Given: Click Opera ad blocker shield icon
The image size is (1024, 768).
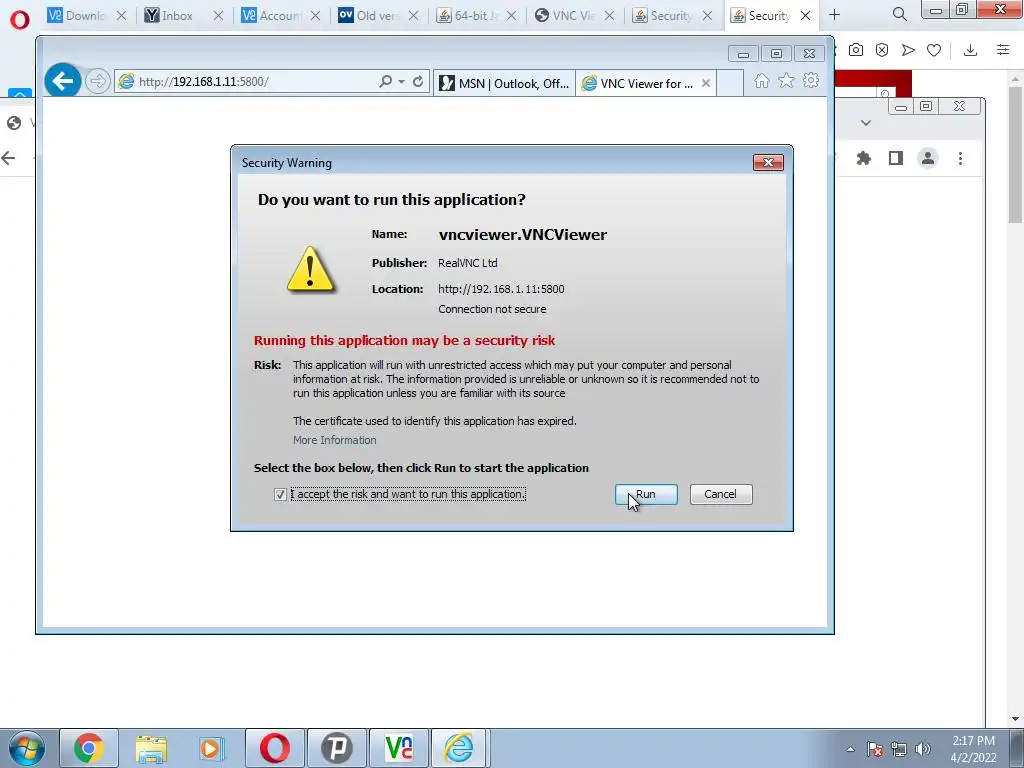Looking at the screenshot, I should pyautogui.click(x=882, y=50).
